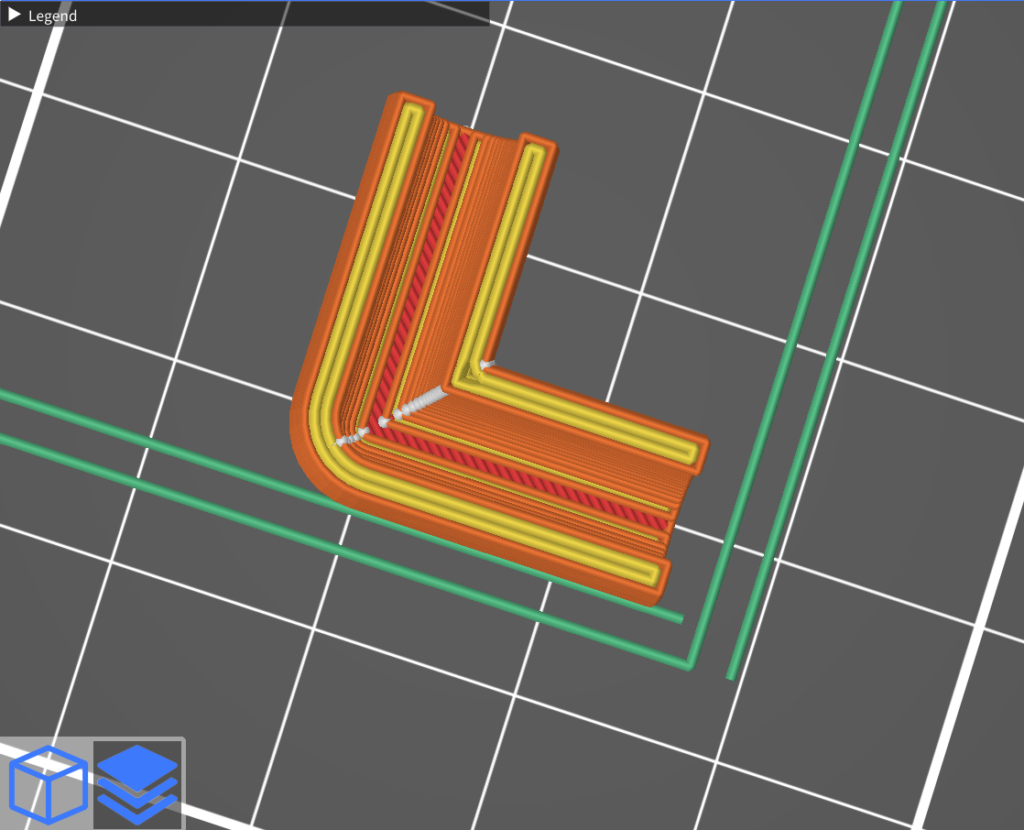Switch to 3D editor cube view
Screen dimensions: 1024x830
(x=47, y=782)
